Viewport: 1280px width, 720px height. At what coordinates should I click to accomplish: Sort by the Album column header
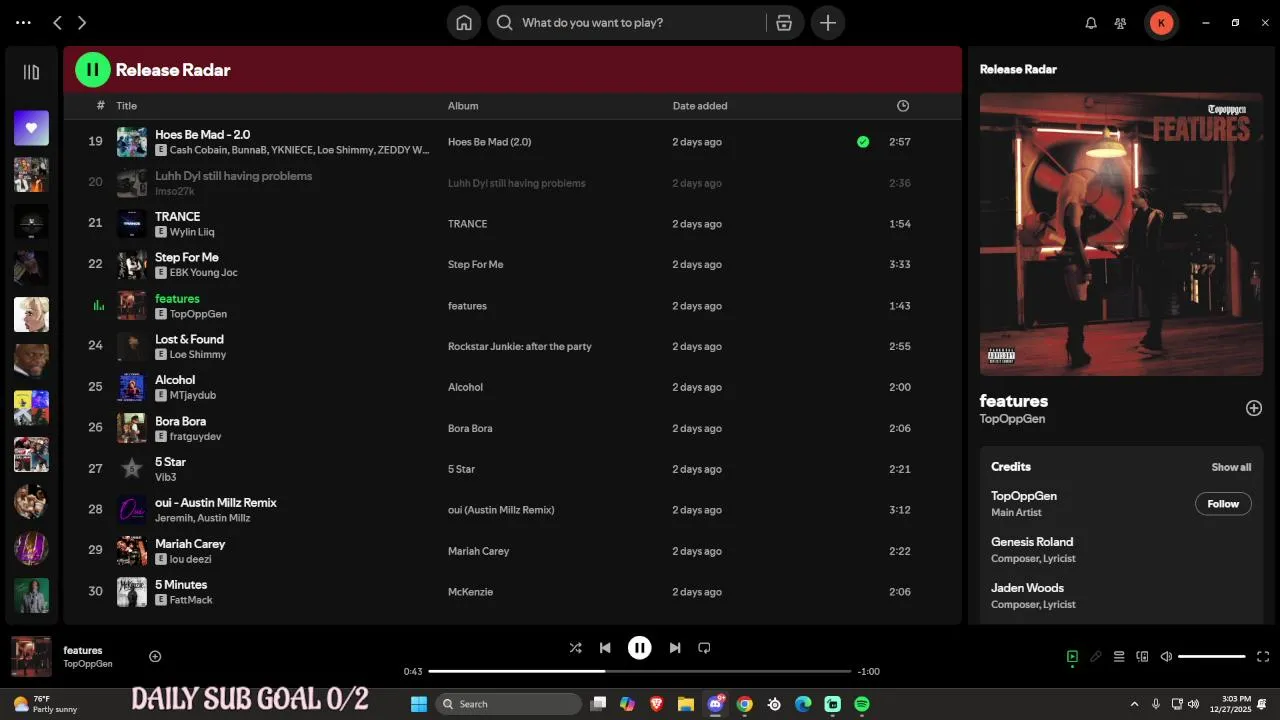[x=463, y=106]
